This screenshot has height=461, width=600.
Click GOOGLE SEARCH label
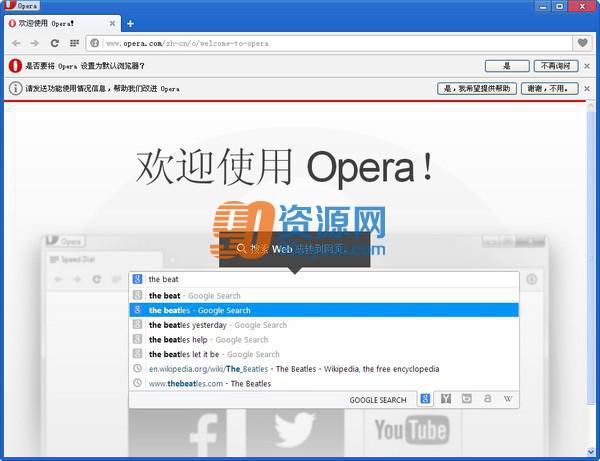(x=378, y=400)
